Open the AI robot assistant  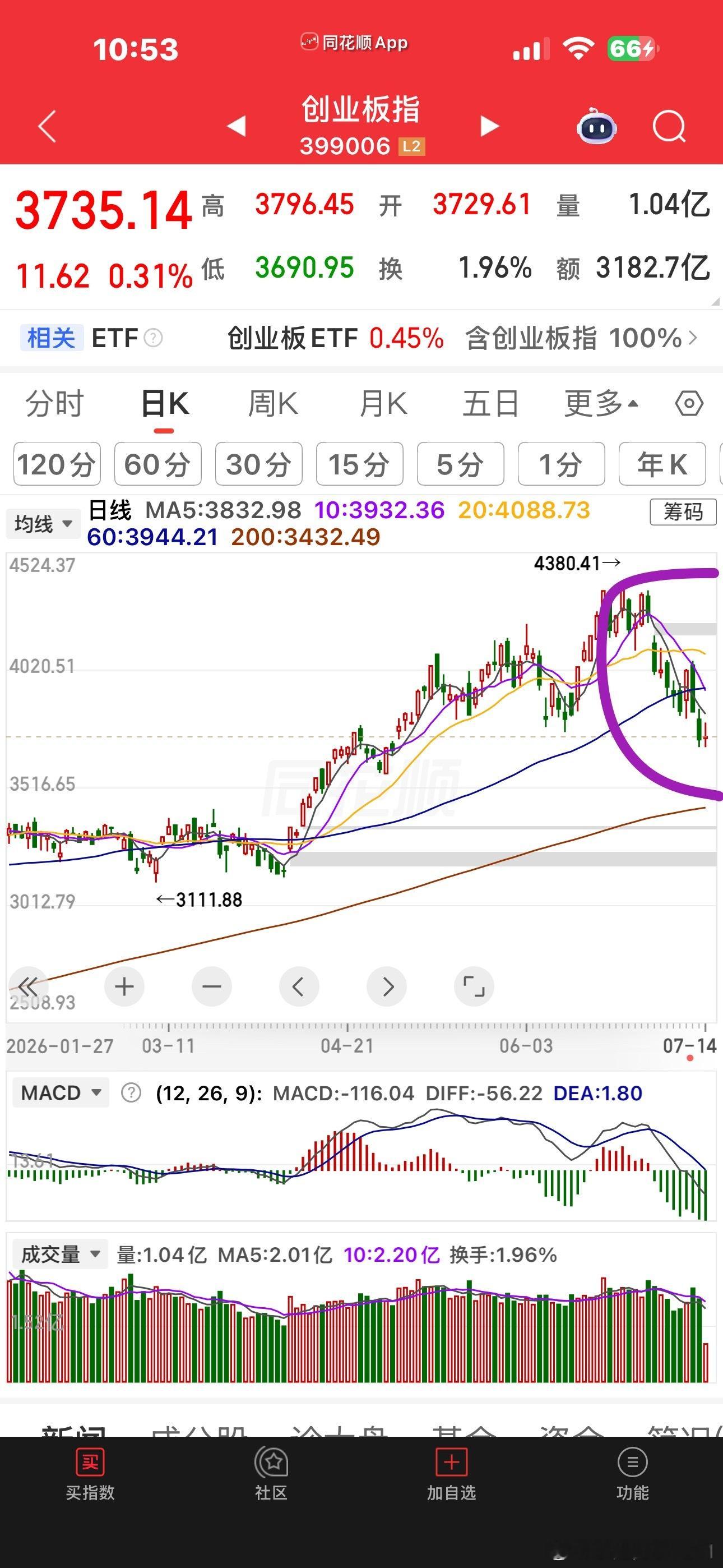click(596, 126)
